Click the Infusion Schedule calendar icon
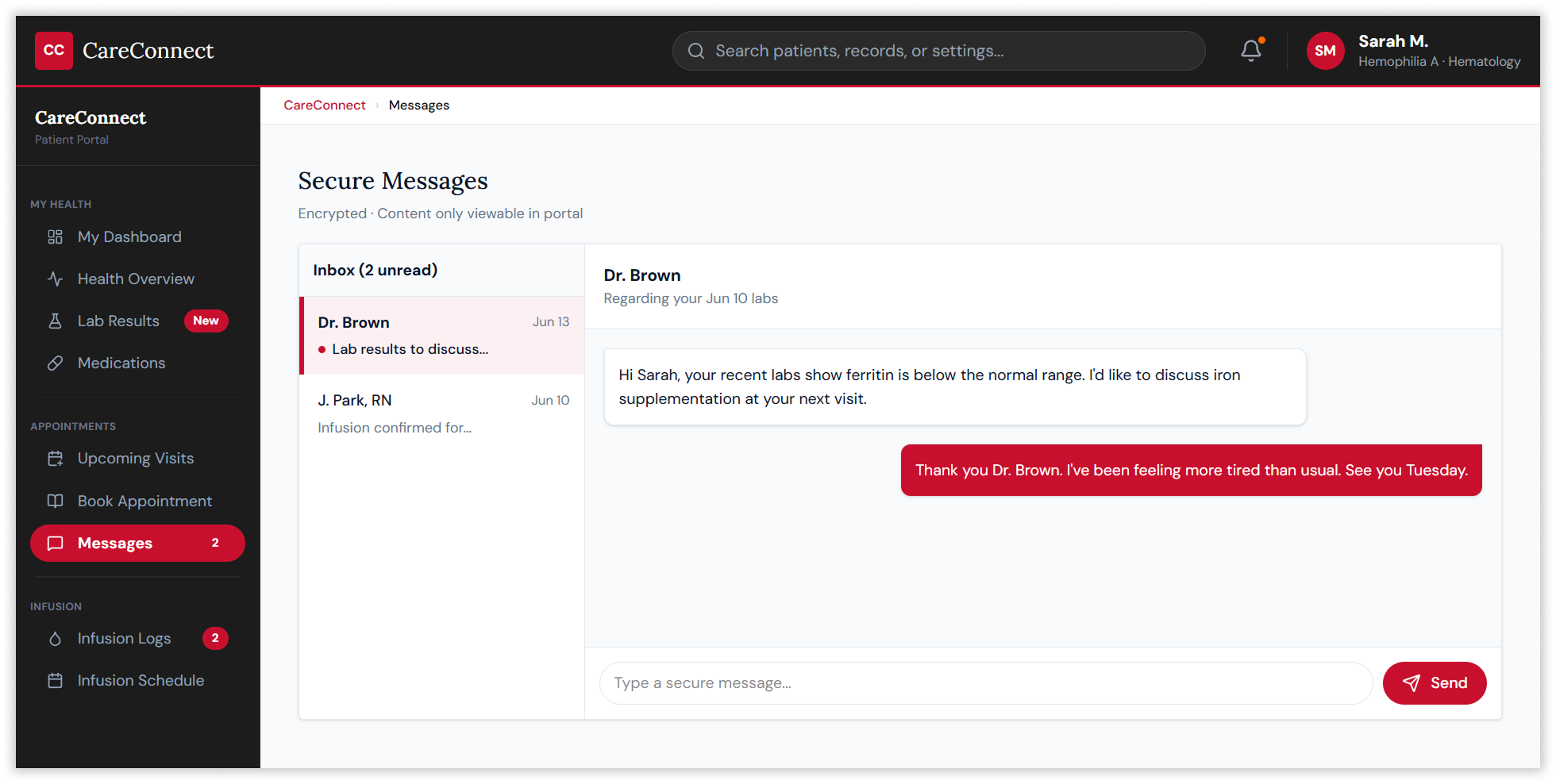Image resolution: width=1556 pixels, height=784 pixels. click(55, 681)
